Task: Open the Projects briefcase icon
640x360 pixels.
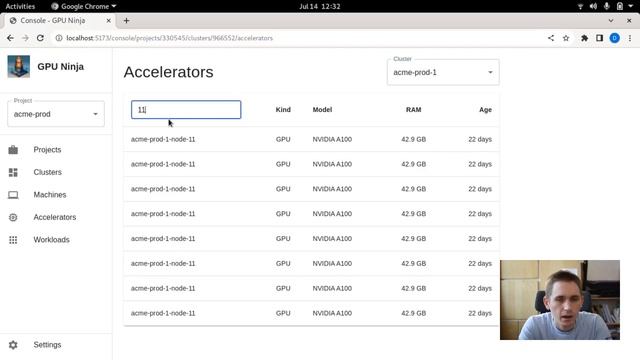Action: (x=13, y=150)
